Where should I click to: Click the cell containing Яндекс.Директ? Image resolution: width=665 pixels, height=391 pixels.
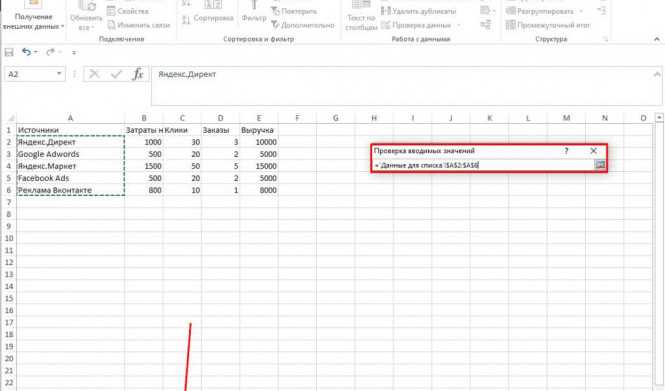(x=70, y=142)
